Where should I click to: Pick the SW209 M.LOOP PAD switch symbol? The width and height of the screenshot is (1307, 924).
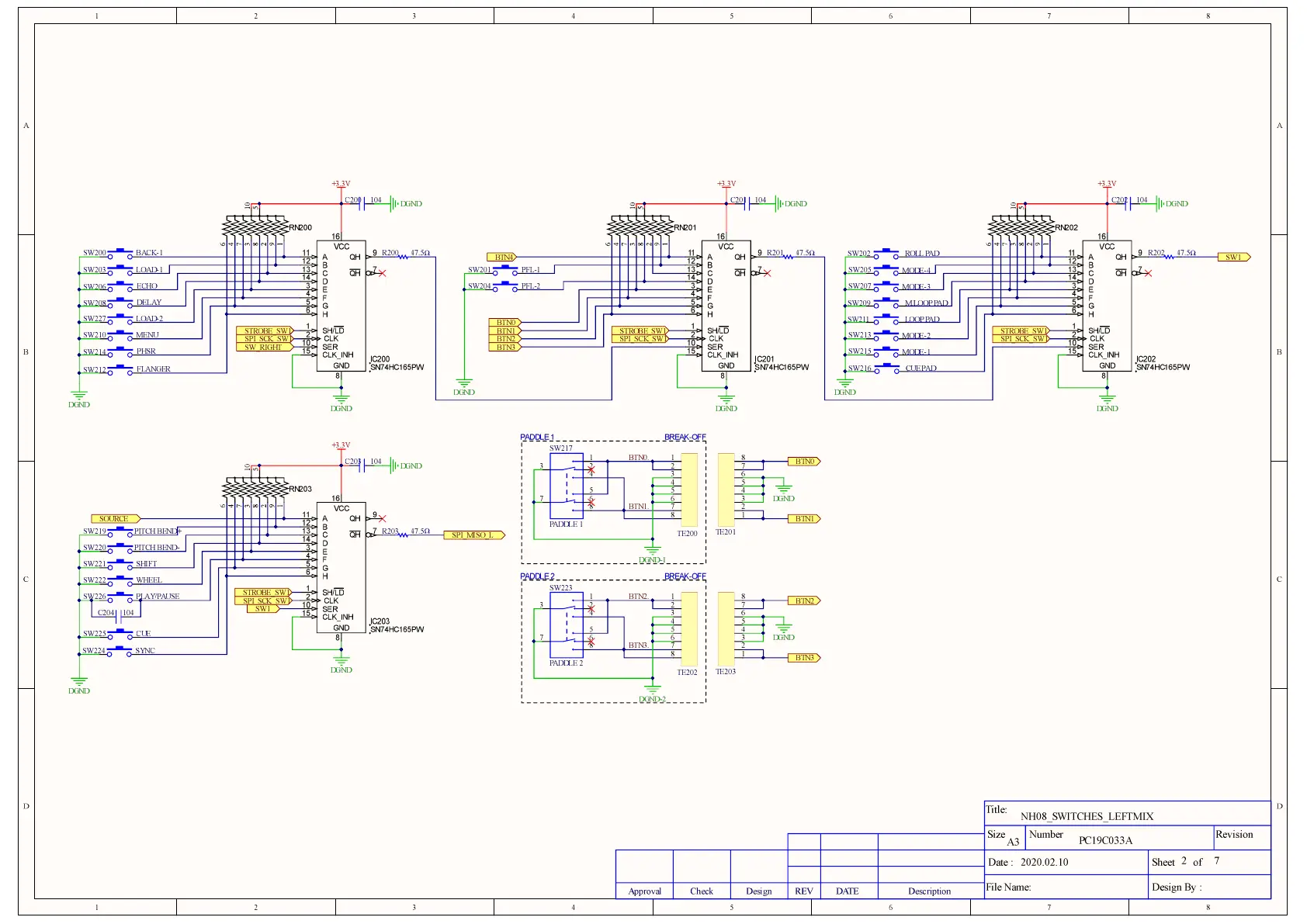[x=886, y=304]
